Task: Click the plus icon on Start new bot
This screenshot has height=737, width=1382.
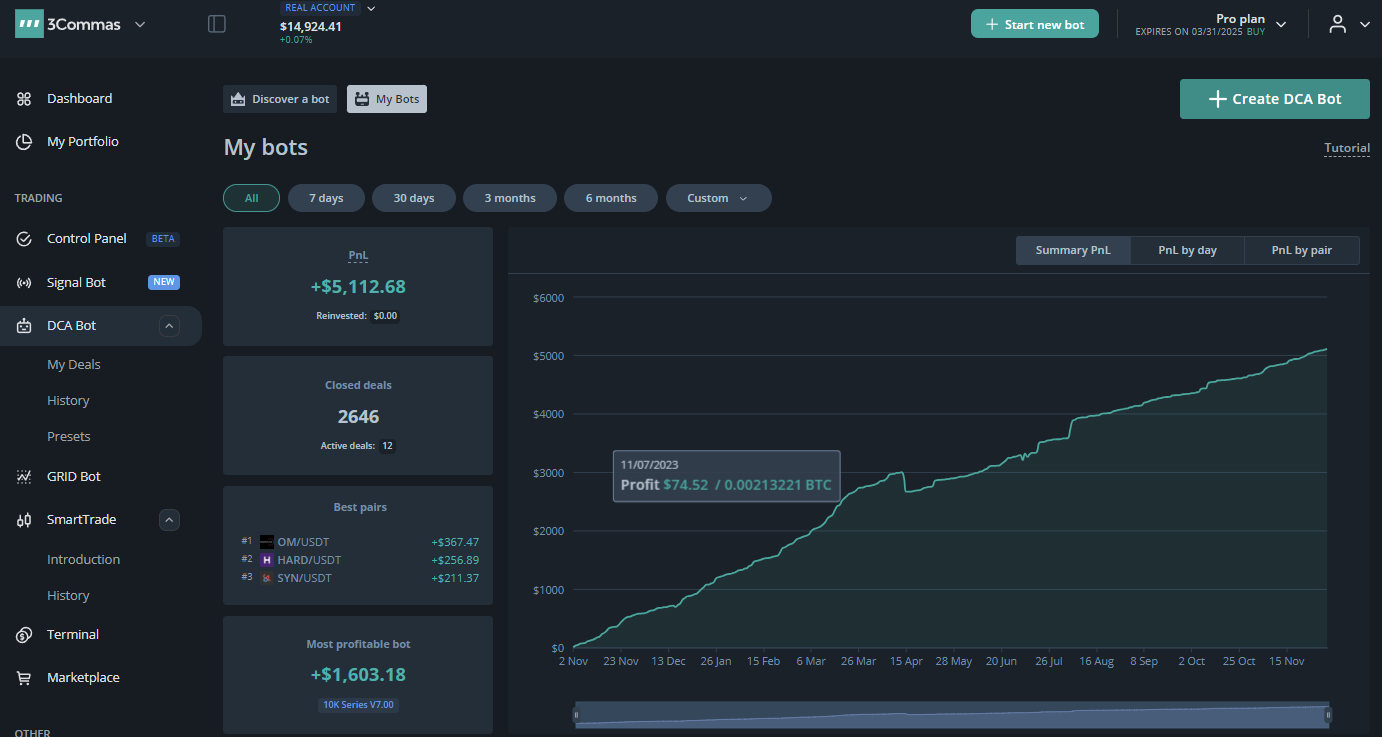Action: (992, 25)
